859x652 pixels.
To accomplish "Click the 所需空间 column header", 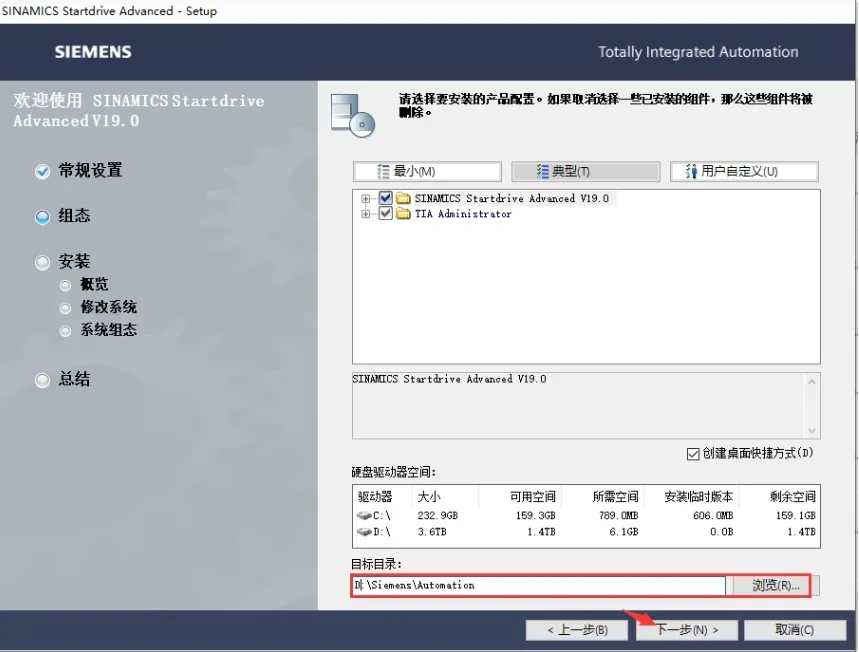I will pos(615,497).
